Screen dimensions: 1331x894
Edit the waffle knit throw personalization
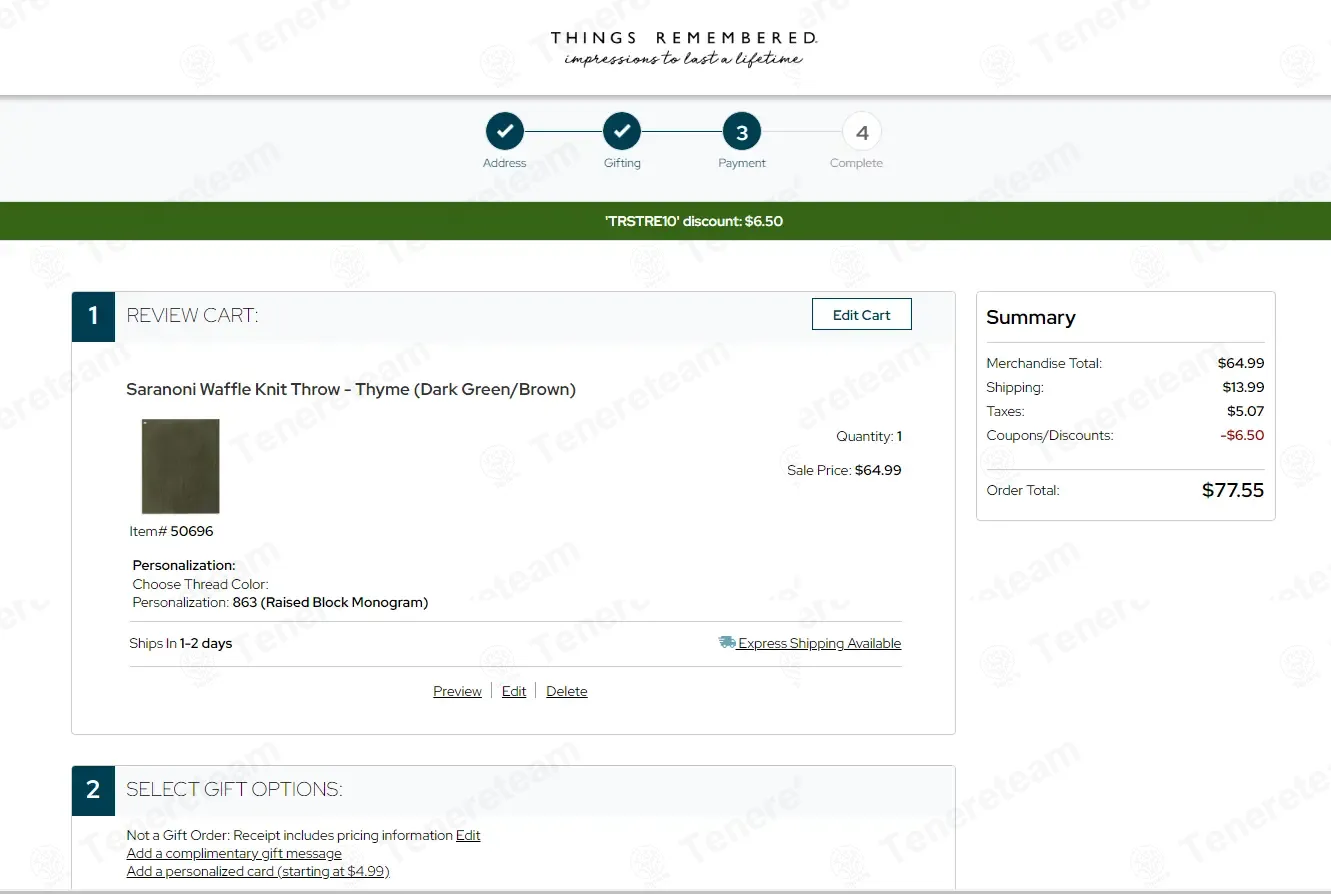click(x=514, y=691)
